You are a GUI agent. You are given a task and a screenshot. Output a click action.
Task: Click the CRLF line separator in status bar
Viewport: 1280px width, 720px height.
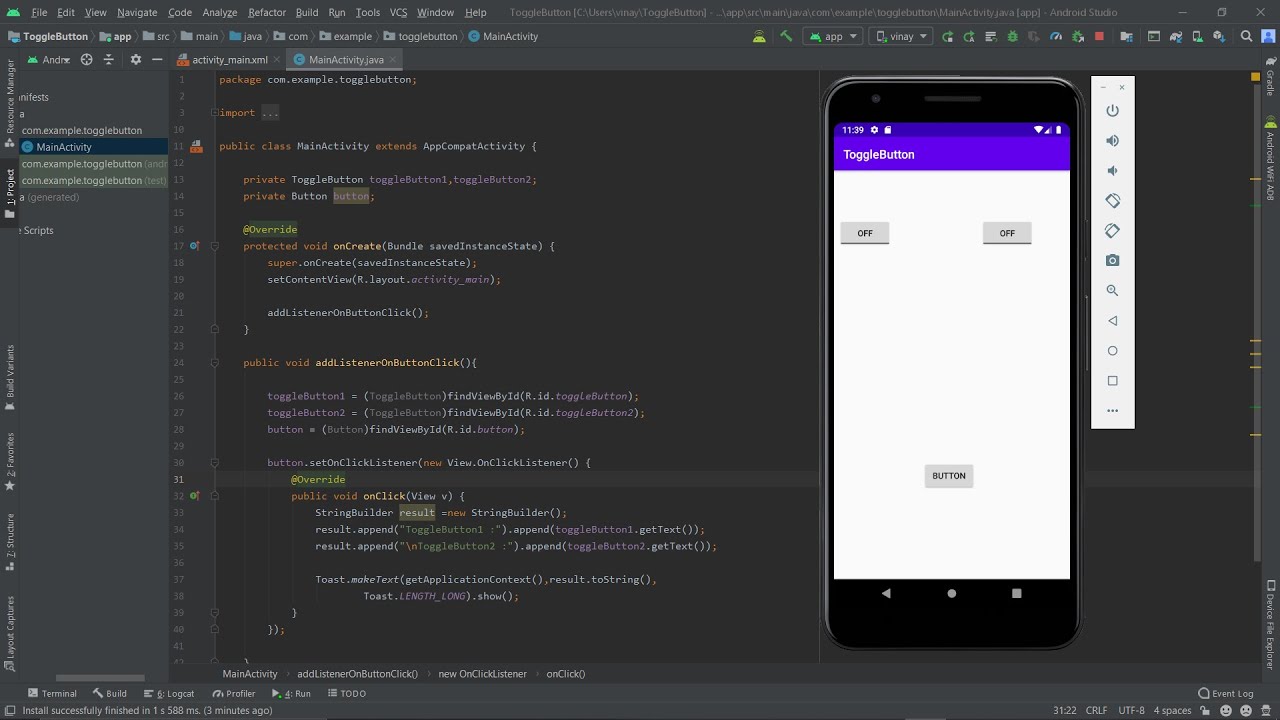(1096, 711)
